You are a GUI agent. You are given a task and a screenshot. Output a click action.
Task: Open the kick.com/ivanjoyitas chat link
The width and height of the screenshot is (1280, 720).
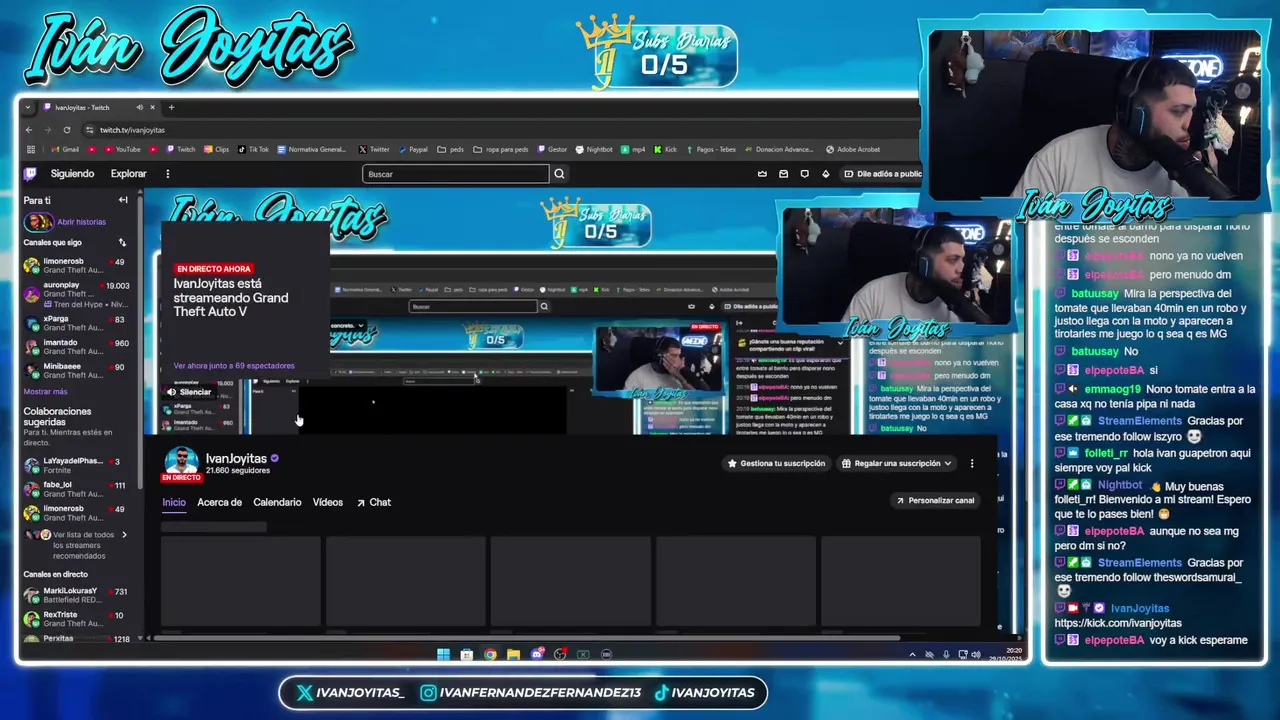pos(1118,623)
